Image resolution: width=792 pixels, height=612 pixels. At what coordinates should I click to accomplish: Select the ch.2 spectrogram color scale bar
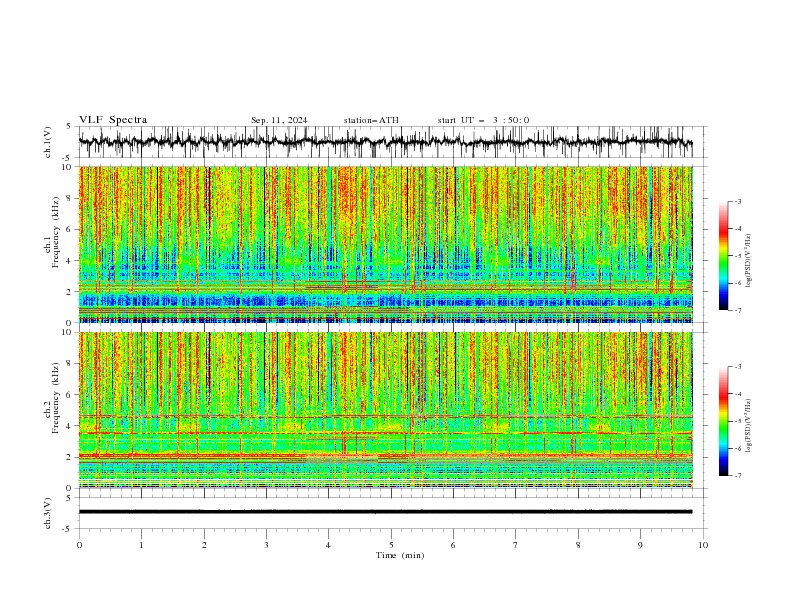[x=723, y=421]
